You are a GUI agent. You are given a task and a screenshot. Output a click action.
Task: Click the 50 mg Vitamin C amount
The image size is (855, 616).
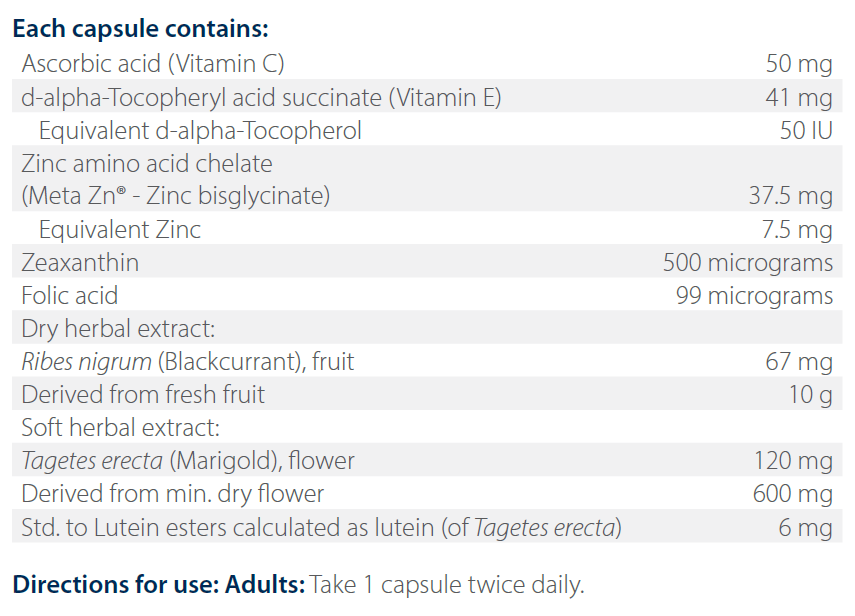point(798,64)
